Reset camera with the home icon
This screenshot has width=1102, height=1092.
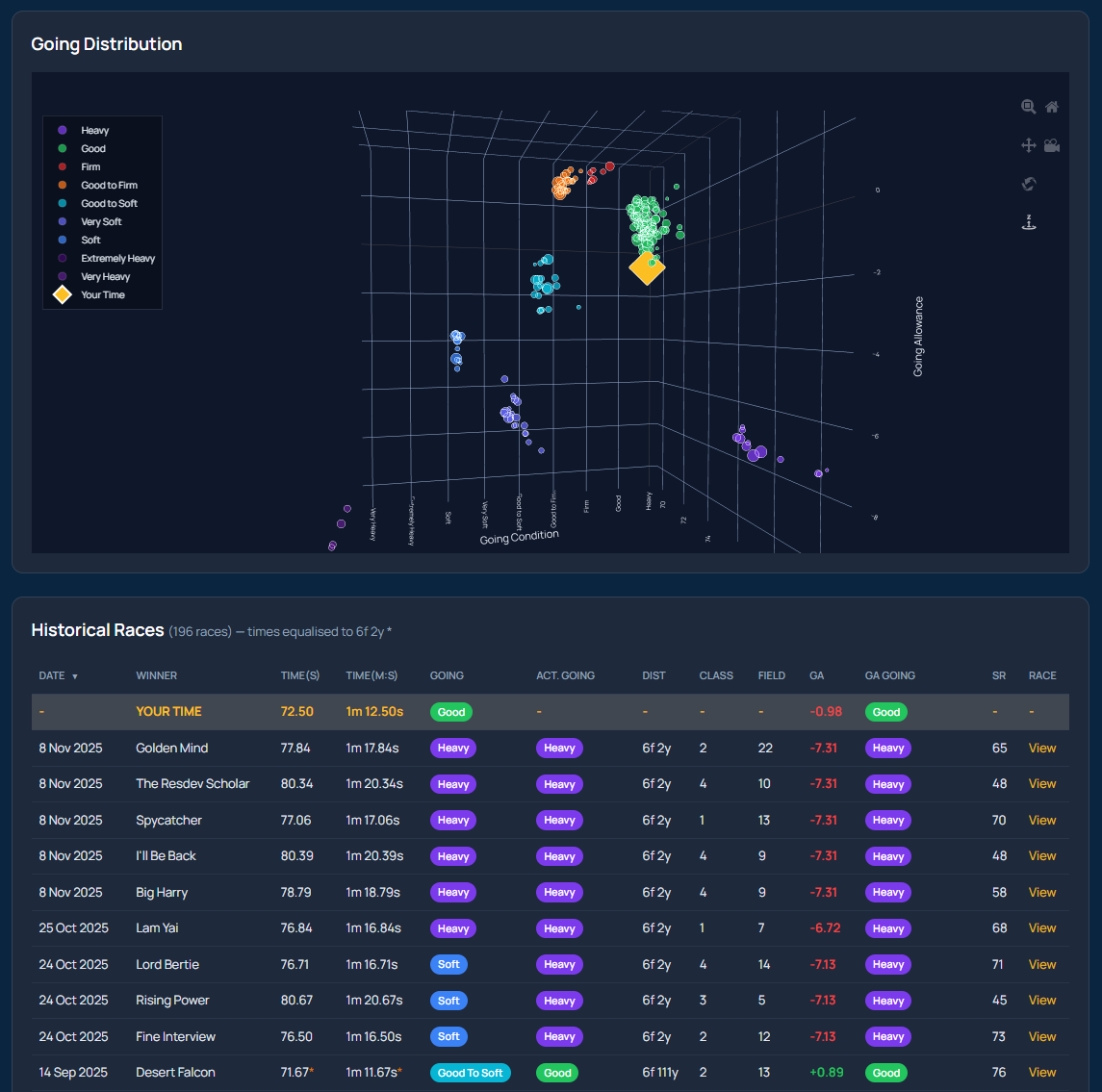1052,107
